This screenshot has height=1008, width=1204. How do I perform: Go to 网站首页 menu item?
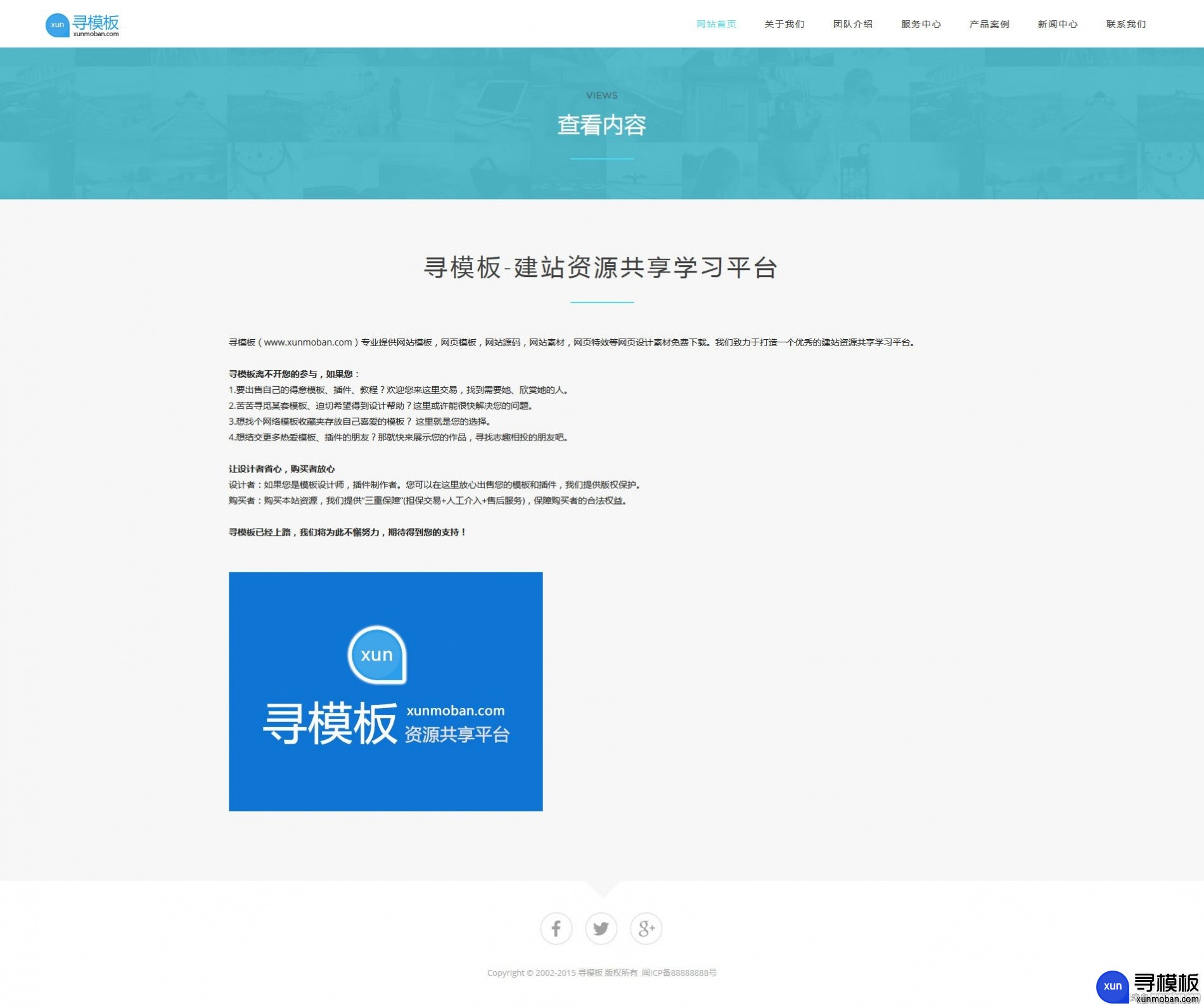pos(716,24)
